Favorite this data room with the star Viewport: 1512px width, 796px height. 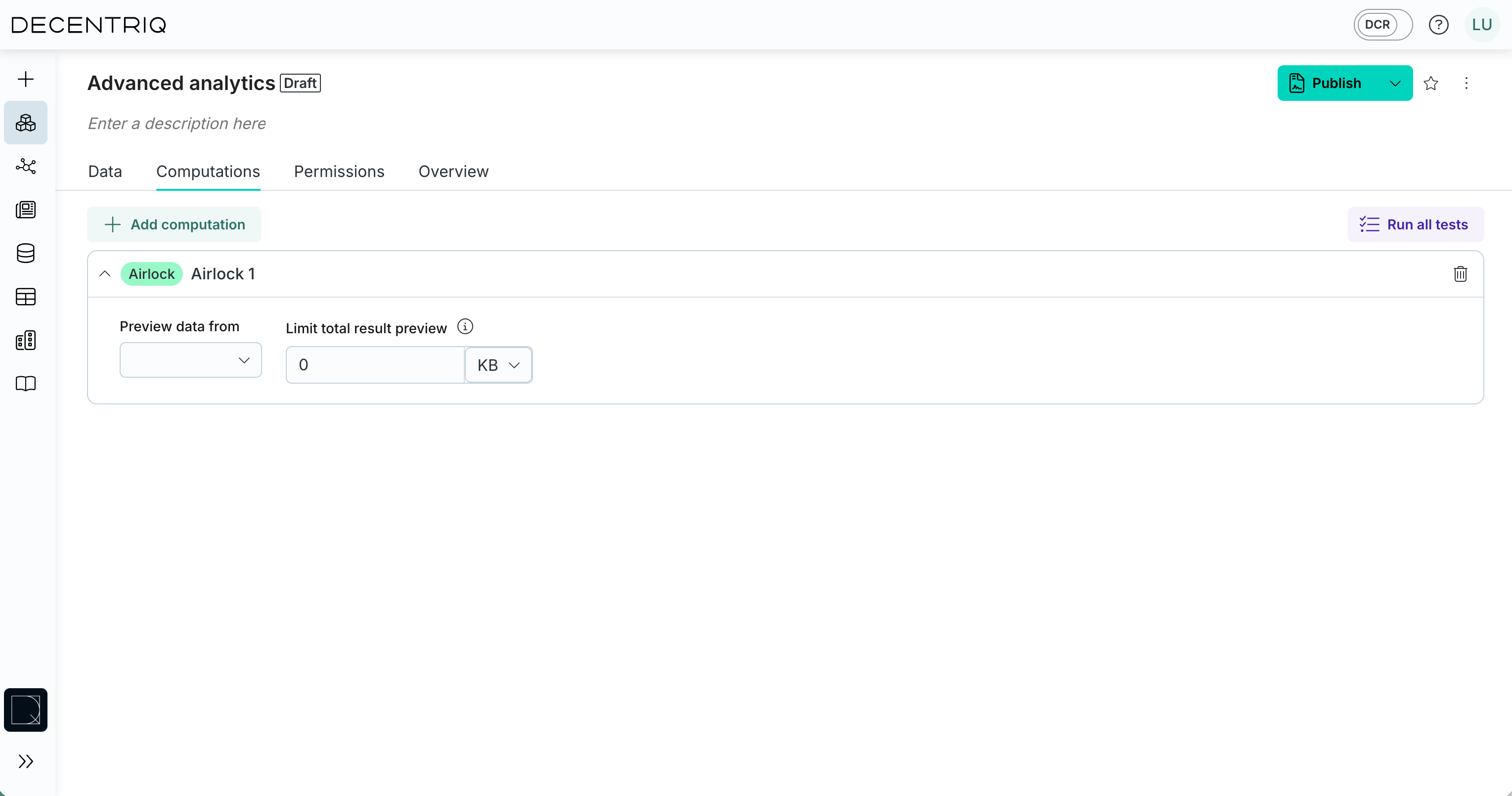pyautogui.click(x=1431, y=84)
